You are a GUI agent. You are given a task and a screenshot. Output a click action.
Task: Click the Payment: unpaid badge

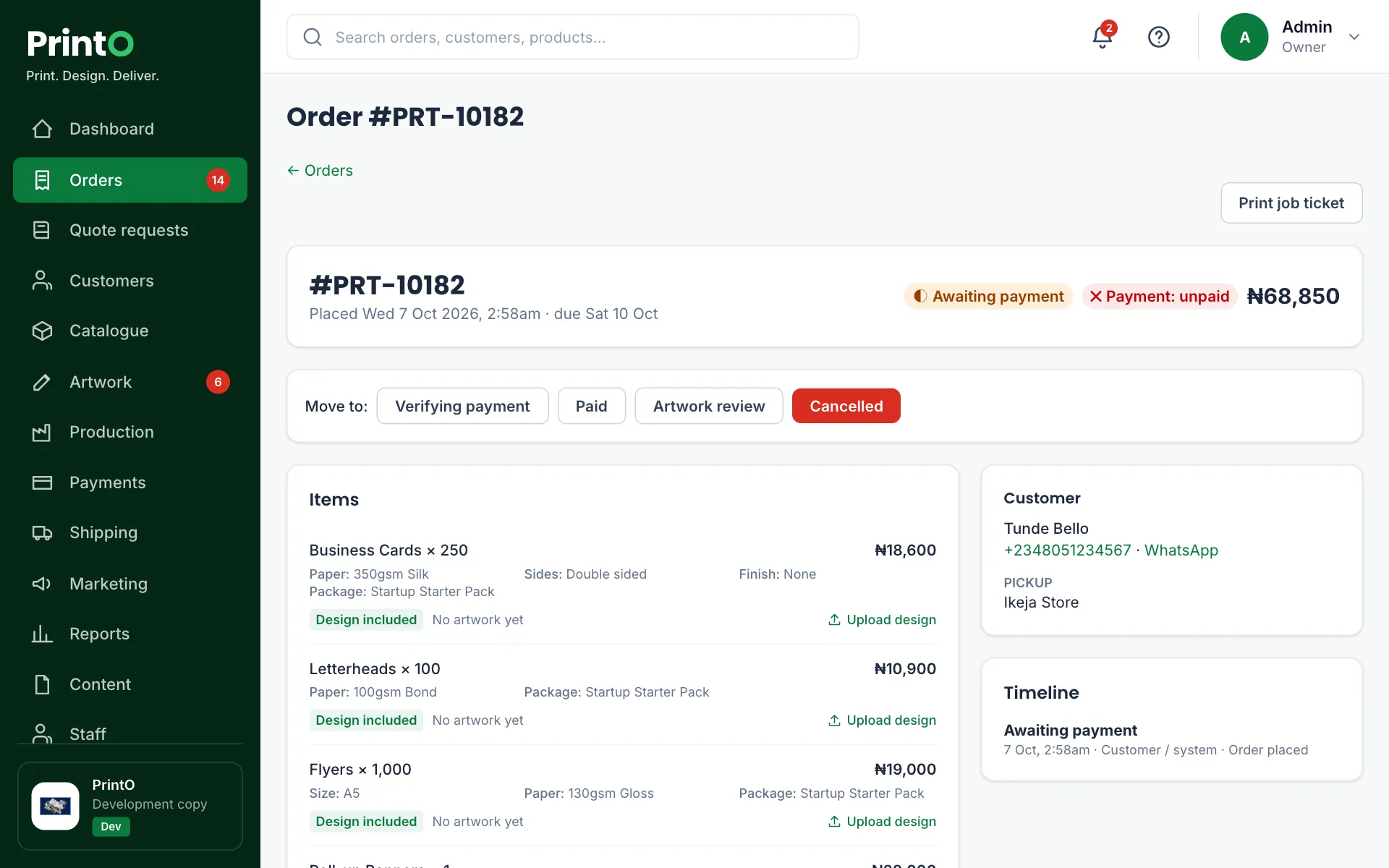[x=1160, y=297]
